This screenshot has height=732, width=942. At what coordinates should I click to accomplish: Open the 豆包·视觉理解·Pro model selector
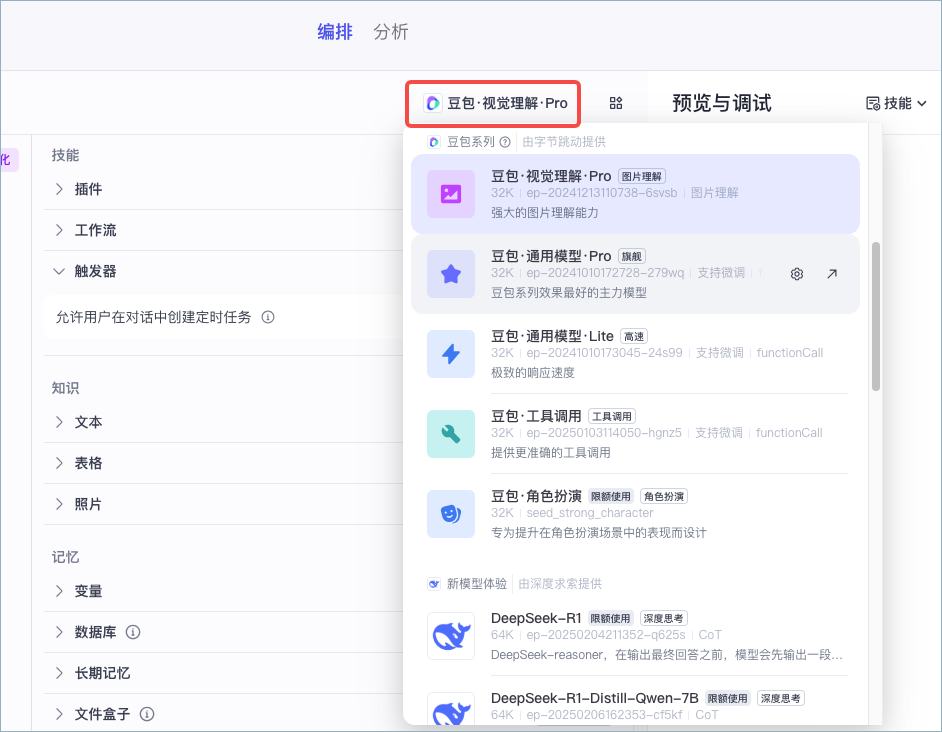[x=494, y=103]
